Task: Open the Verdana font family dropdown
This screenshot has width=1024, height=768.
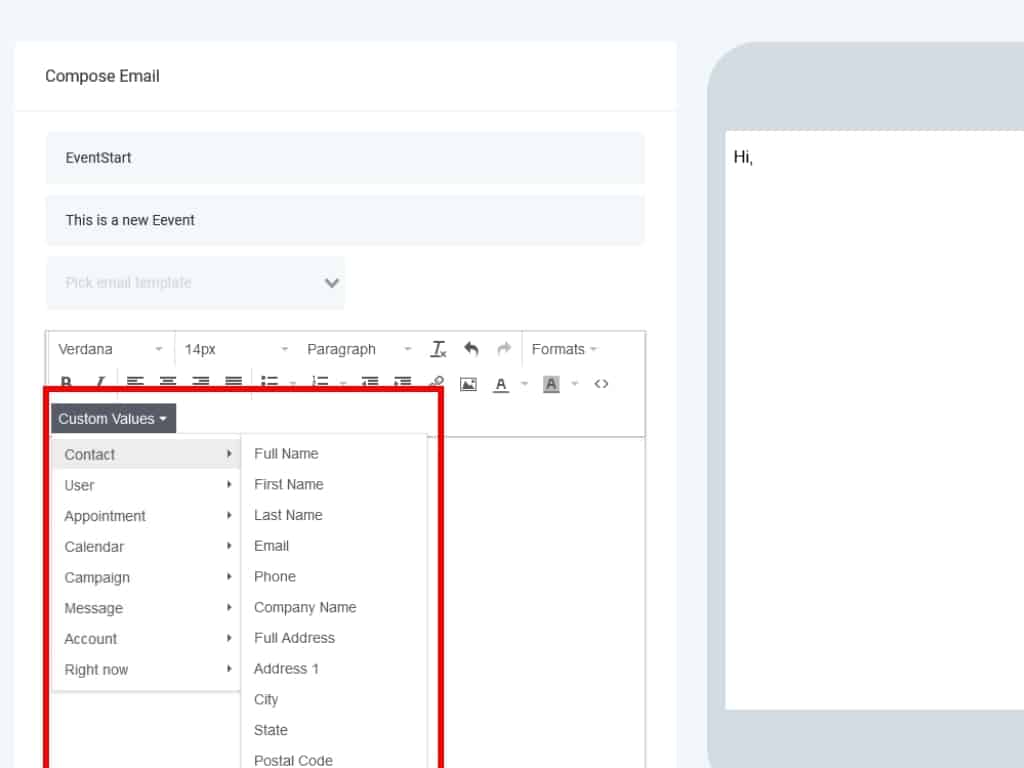Action: click(x=110, y=349)
